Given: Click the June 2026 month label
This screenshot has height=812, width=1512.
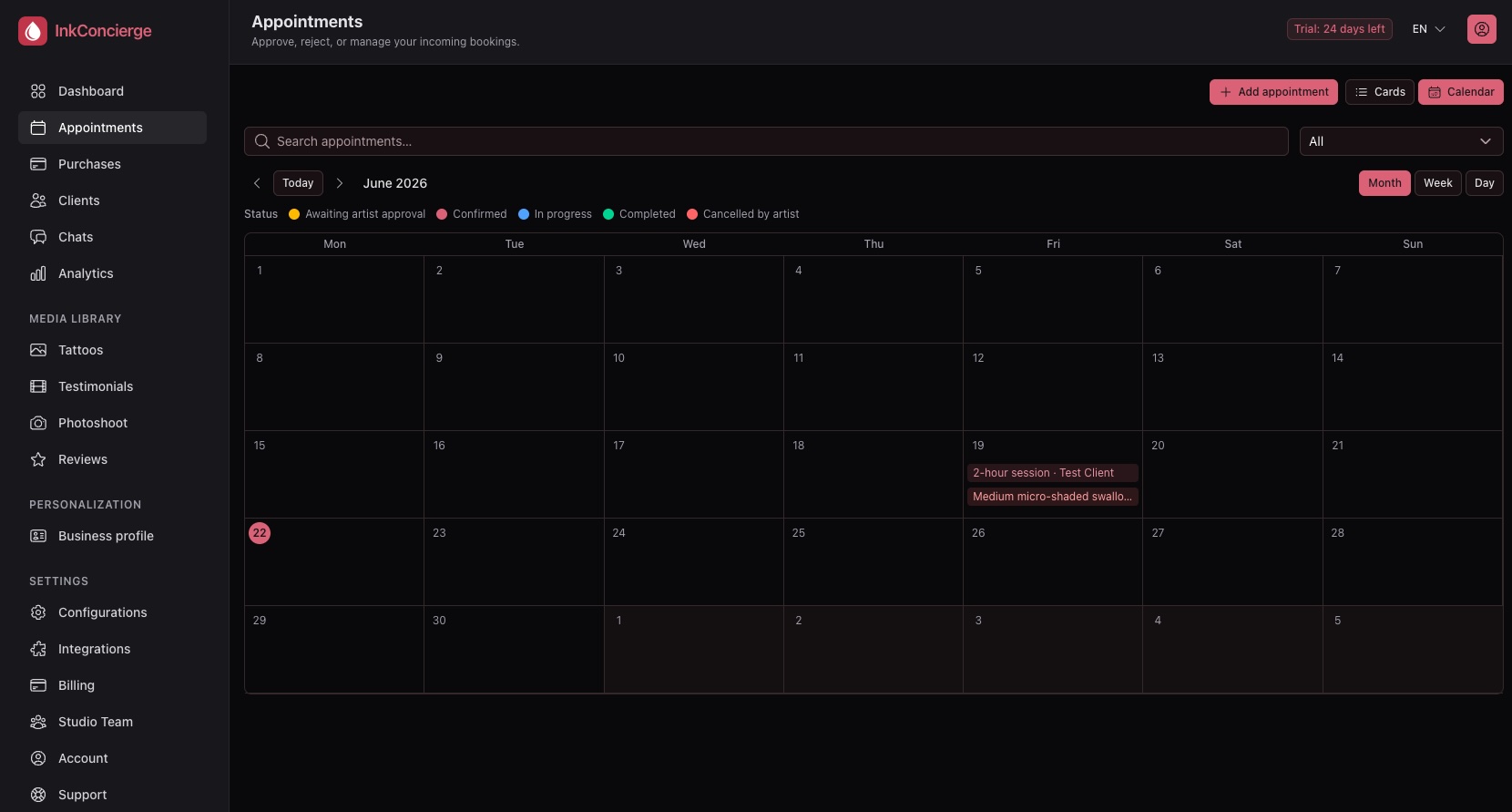Looking at the screenshot, I should [395, 183].
